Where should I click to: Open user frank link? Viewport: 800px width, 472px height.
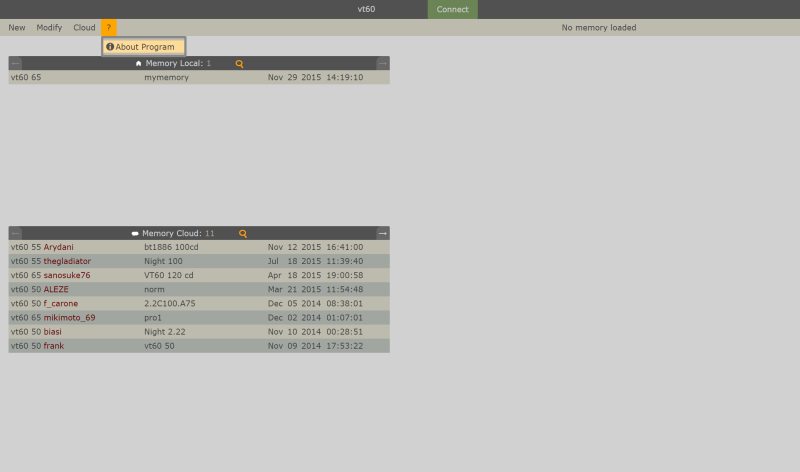coord(54,346)
